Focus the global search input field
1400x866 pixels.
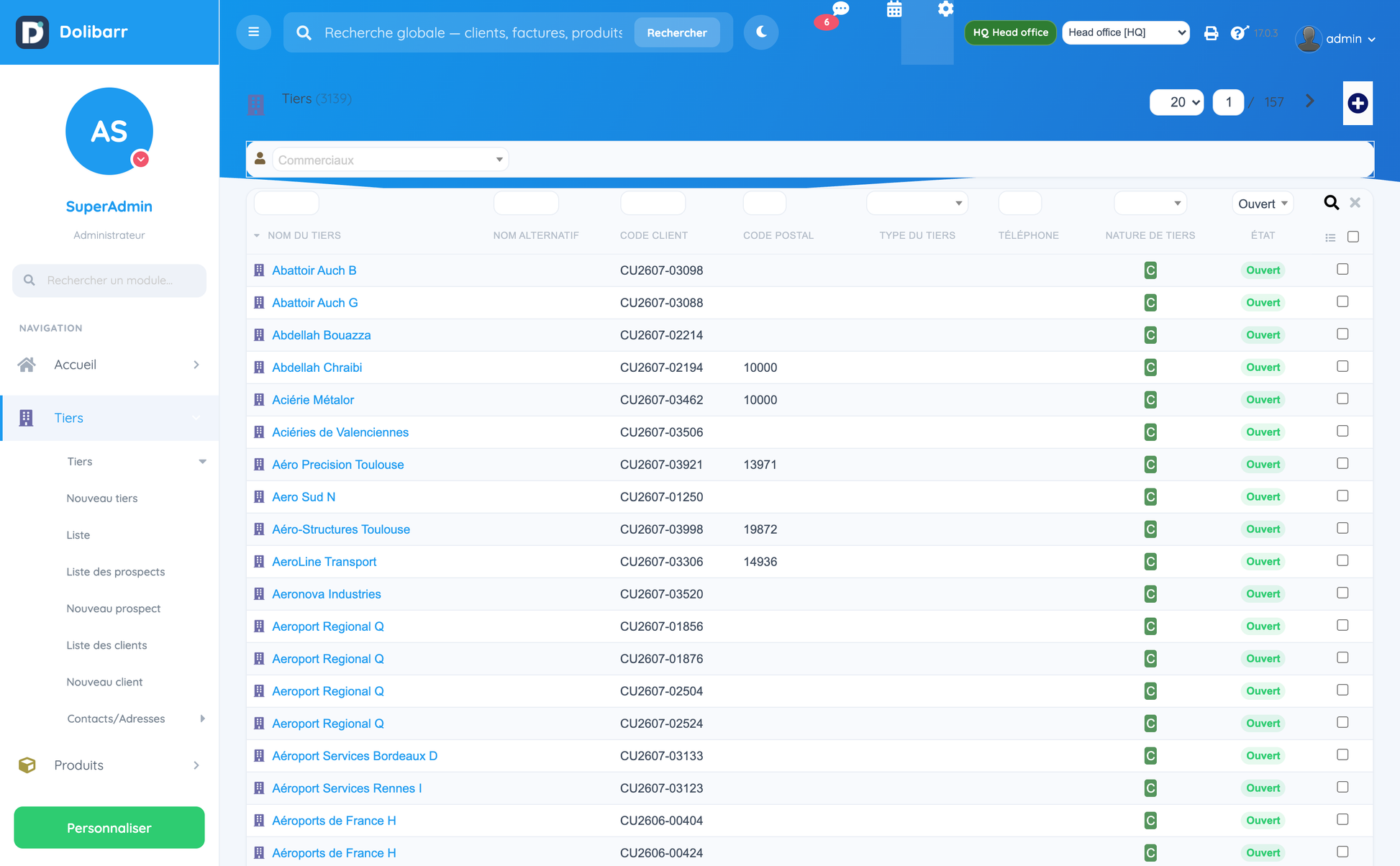coord(473,33)
